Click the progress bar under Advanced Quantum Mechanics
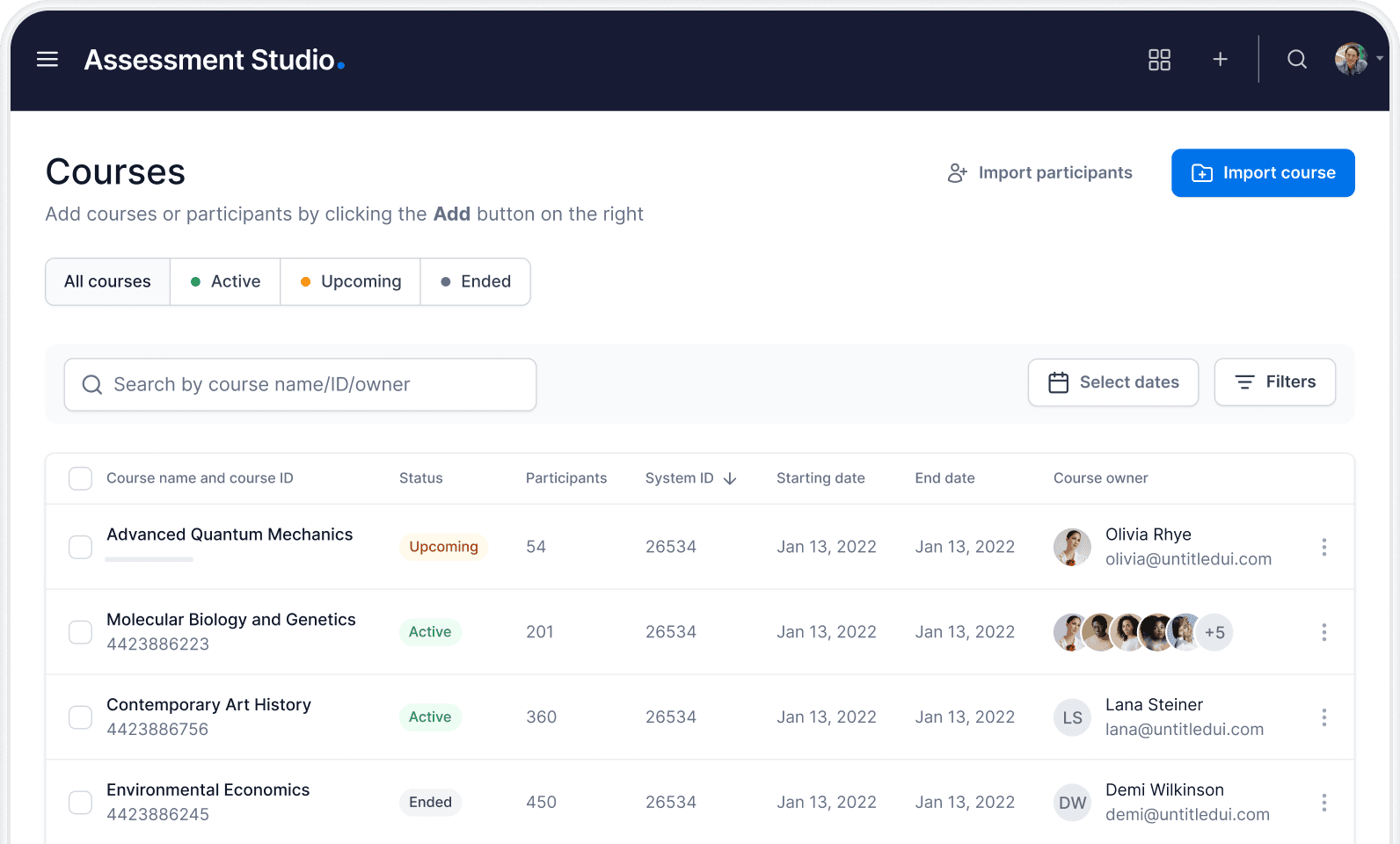Image resolution: width=1400 pixels, height=844 pixels. 149,559
